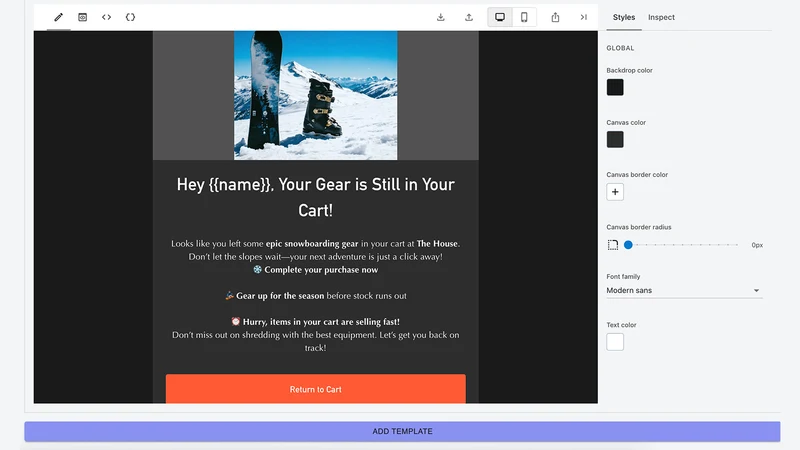Click the 'Gear up for the season' line
The height and width of the screenshot is (450, 800).
coord(316,296)
